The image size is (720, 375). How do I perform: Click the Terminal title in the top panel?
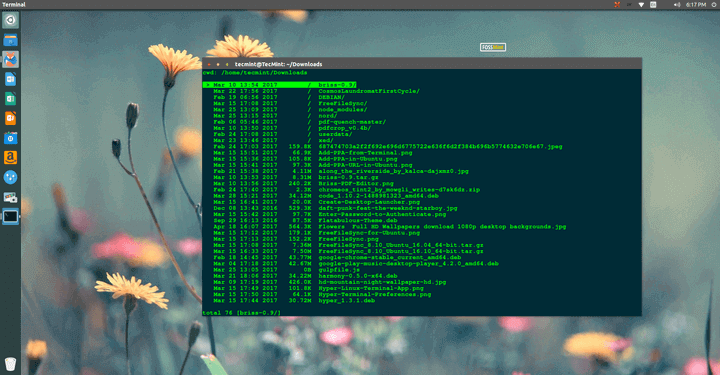[14, 5]
